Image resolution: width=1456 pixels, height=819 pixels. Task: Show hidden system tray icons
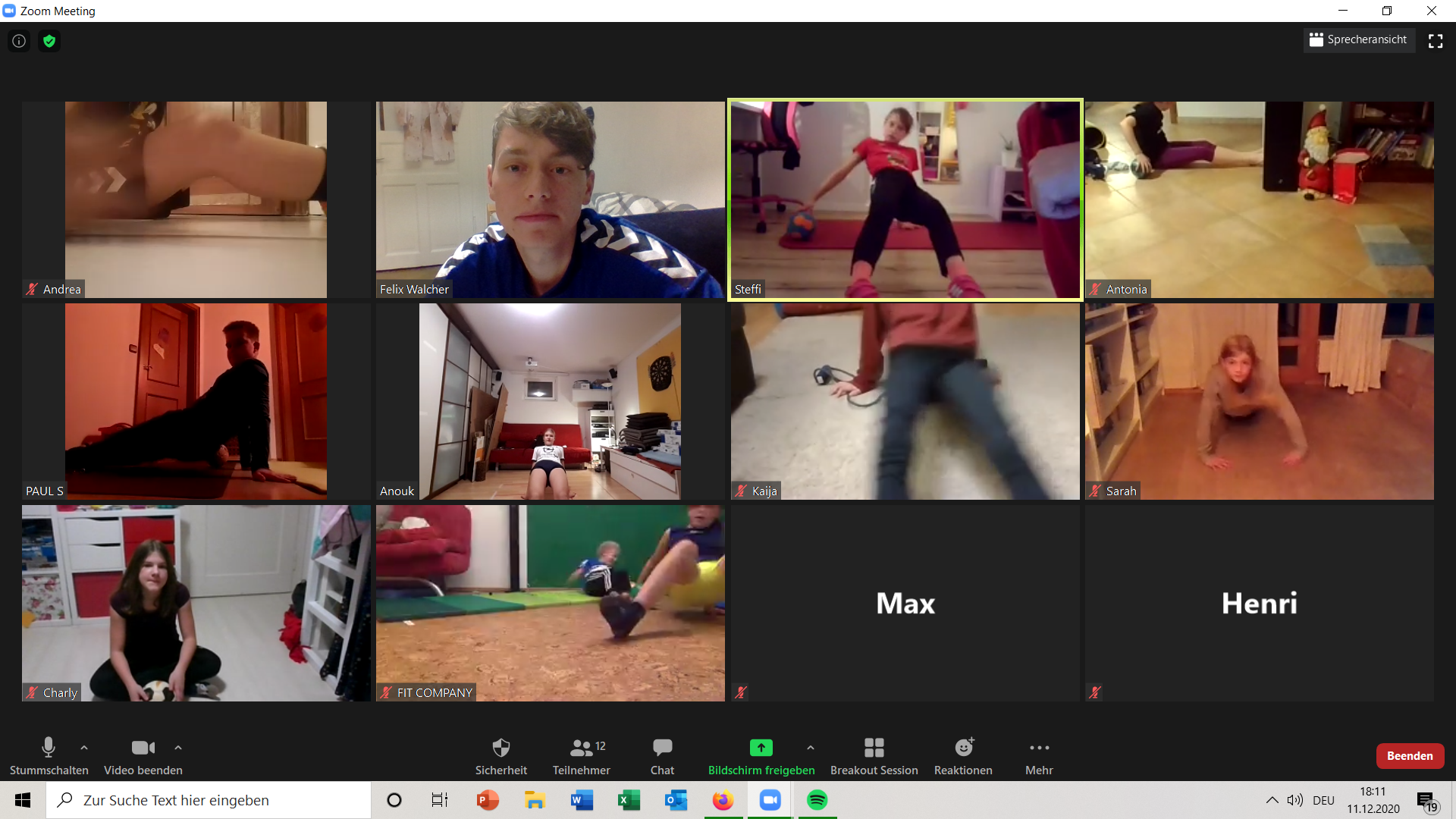[1272, 800]
